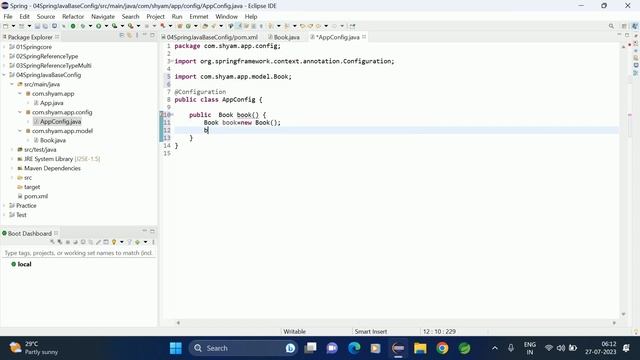
Task: Collapse all in Package Explorer toolbar
Action: 121,36
